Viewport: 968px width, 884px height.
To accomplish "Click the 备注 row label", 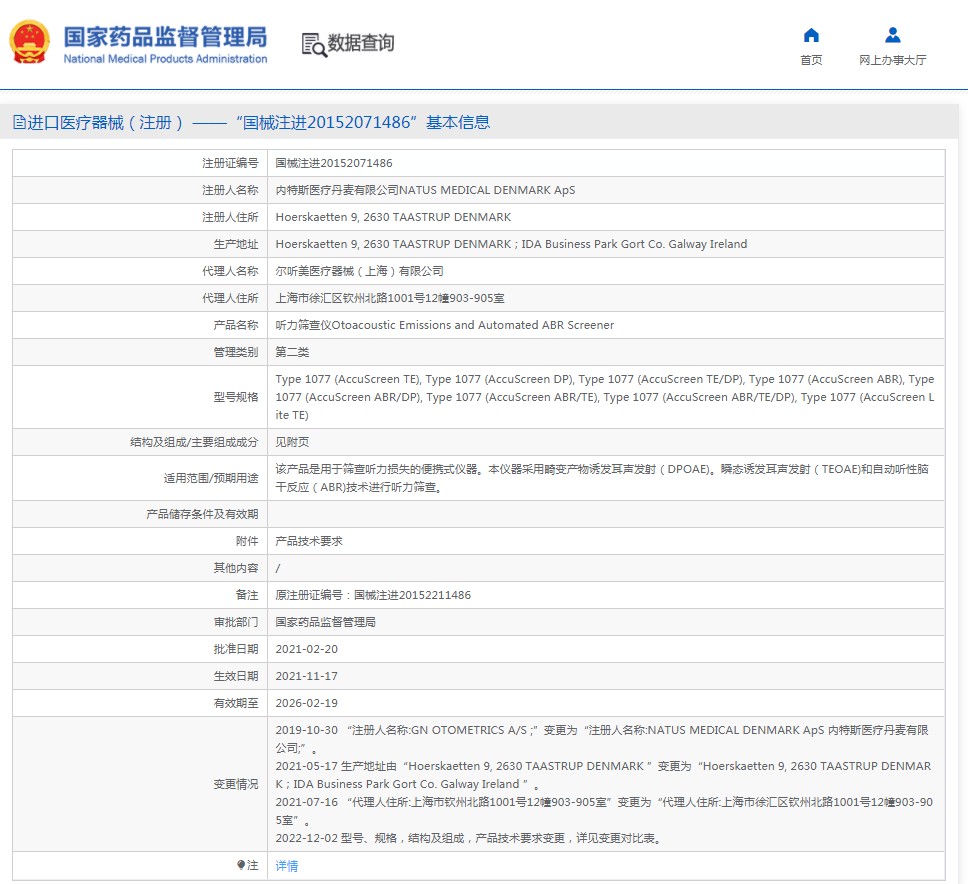I will coord(247,595).
